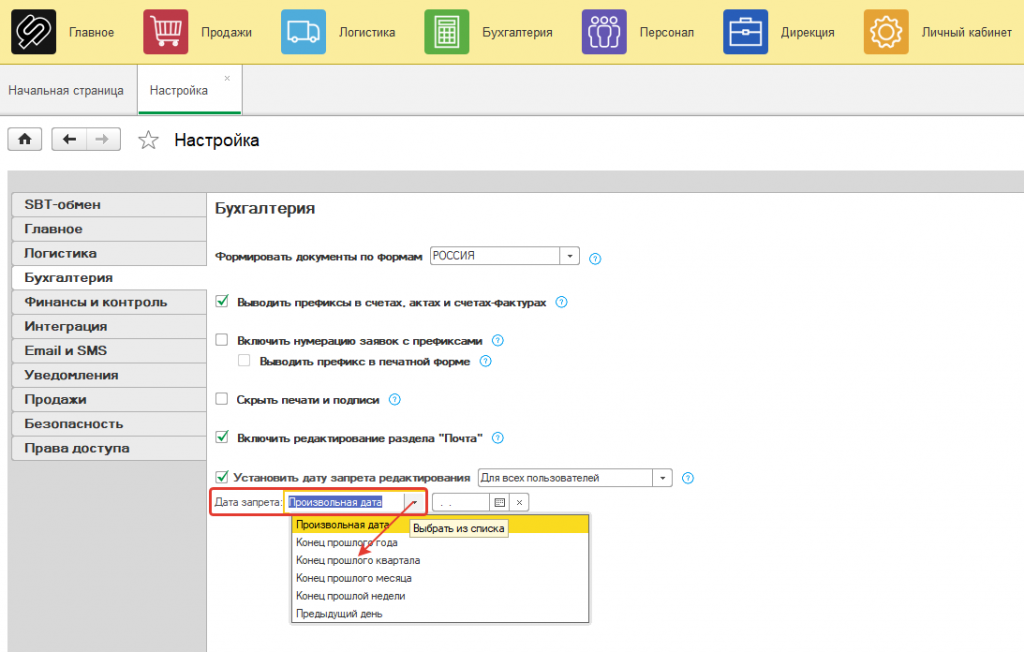Open the calendar picker for date field
Screen dimensions: 1024x652
tap(500, 502)
